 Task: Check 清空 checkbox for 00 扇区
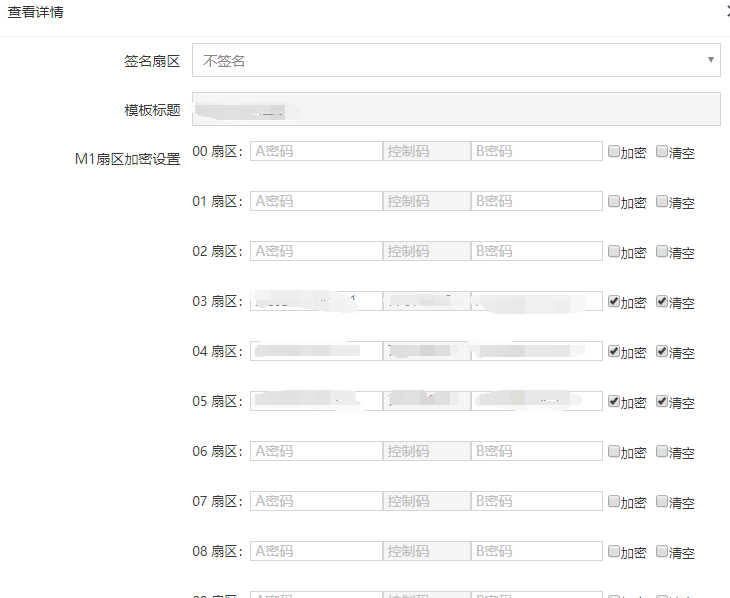pos(662,152)
